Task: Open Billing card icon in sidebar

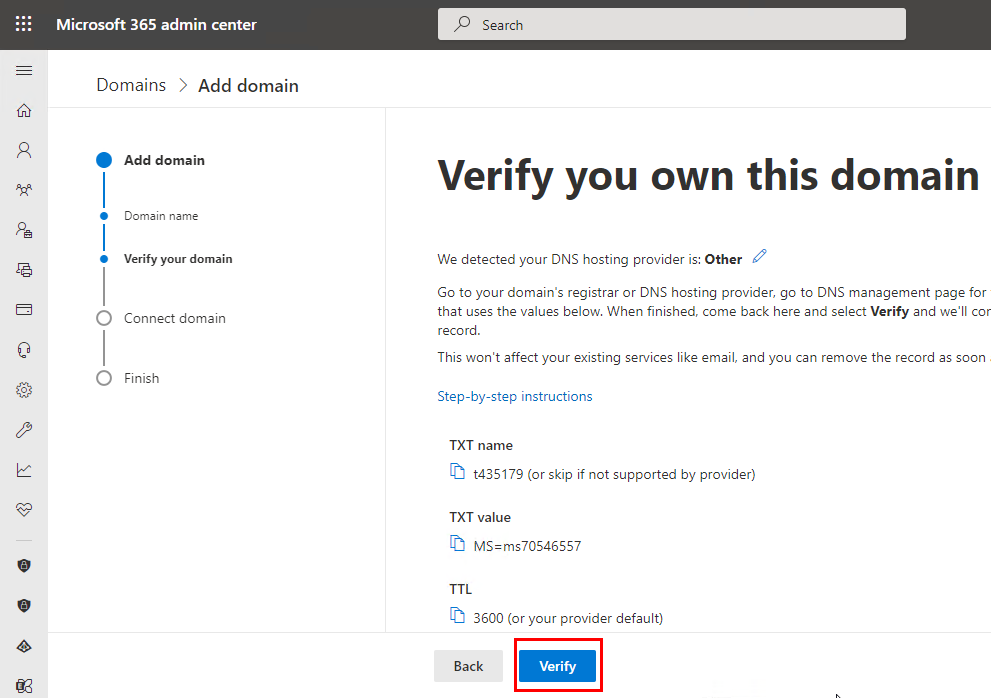Action: (24, 310)
